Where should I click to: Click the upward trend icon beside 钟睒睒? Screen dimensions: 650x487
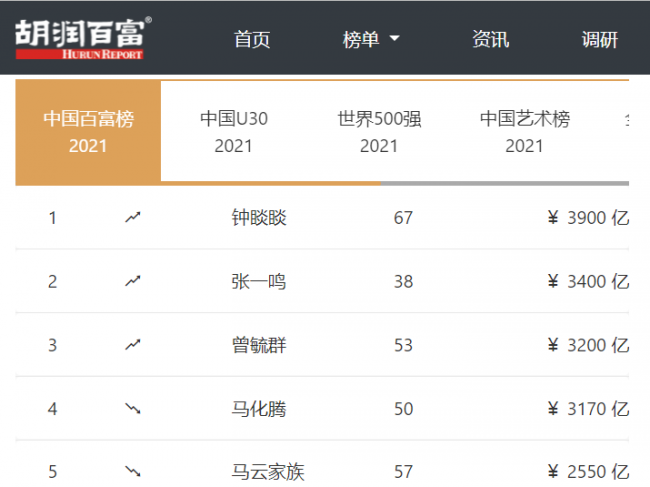132,217
